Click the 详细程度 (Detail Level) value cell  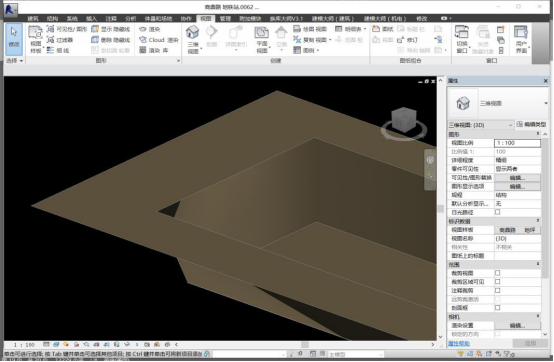point(517,160)
